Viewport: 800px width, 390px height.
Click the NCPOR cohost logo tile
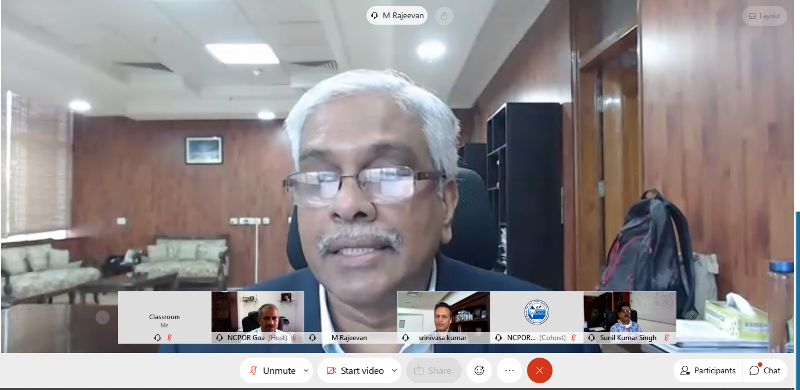(x=537, y=317)
